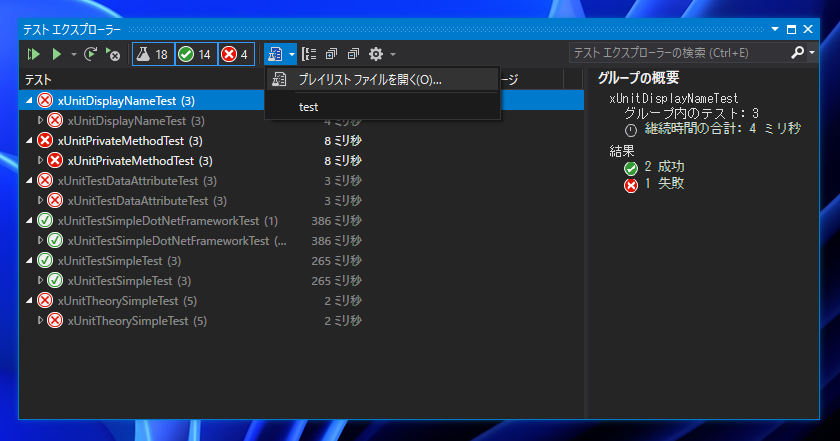This screenshot has width=840, height=441.
Task: Click the グループの概要 heading
Action: pyautogui.click(x=639, y=78)
